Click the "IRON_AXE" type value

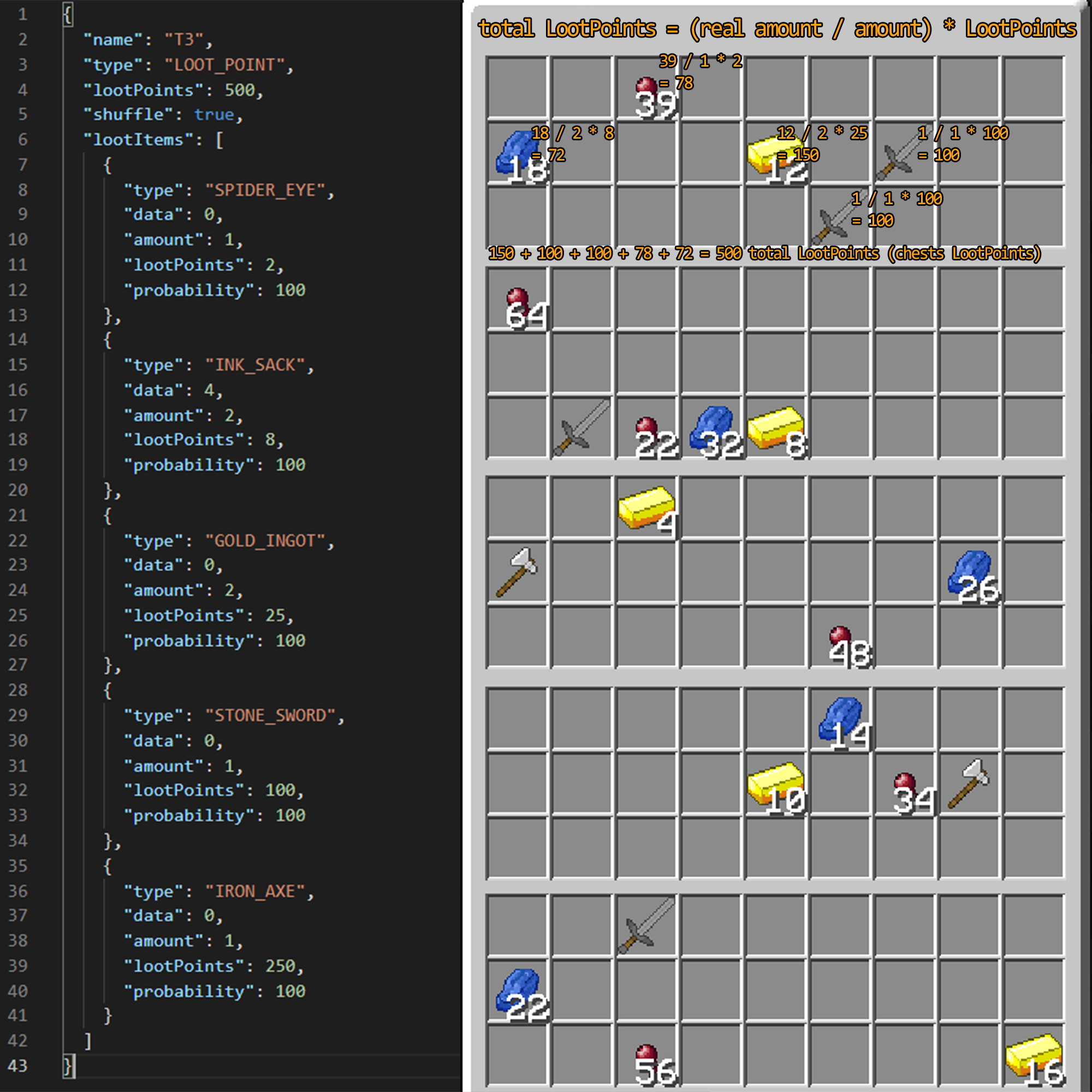pos(255,892)
